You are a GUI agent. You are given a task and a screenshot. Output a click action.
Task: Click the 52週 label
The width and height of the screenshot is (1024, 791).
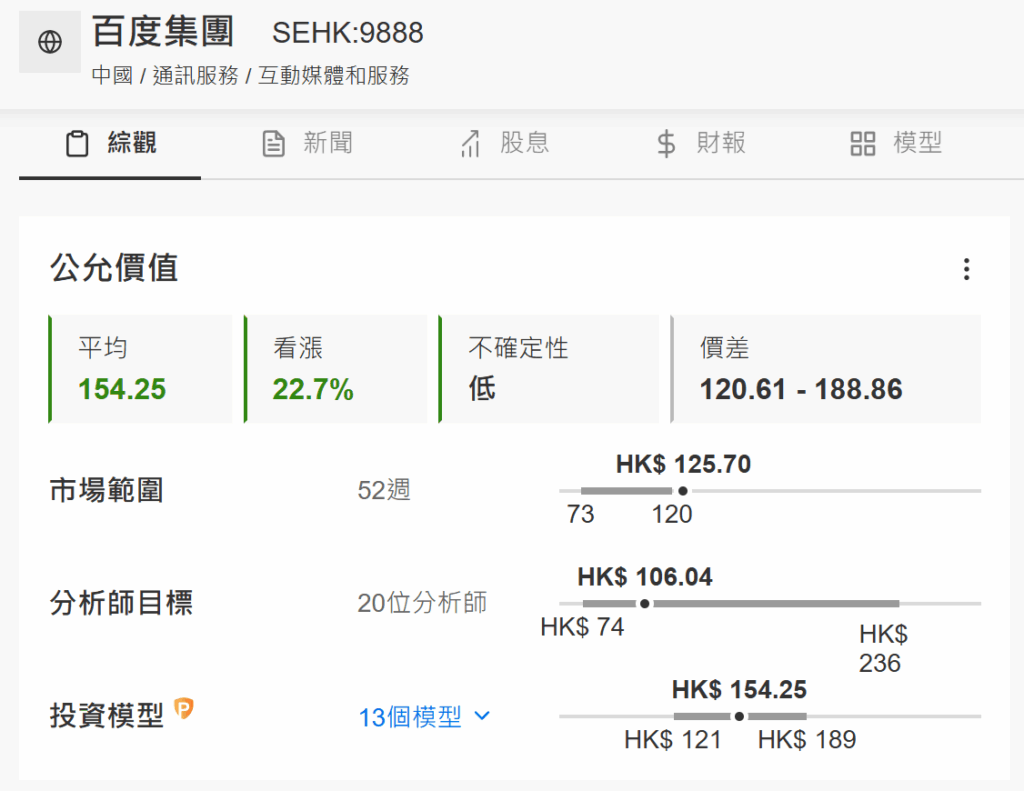(x=384, y=490)
